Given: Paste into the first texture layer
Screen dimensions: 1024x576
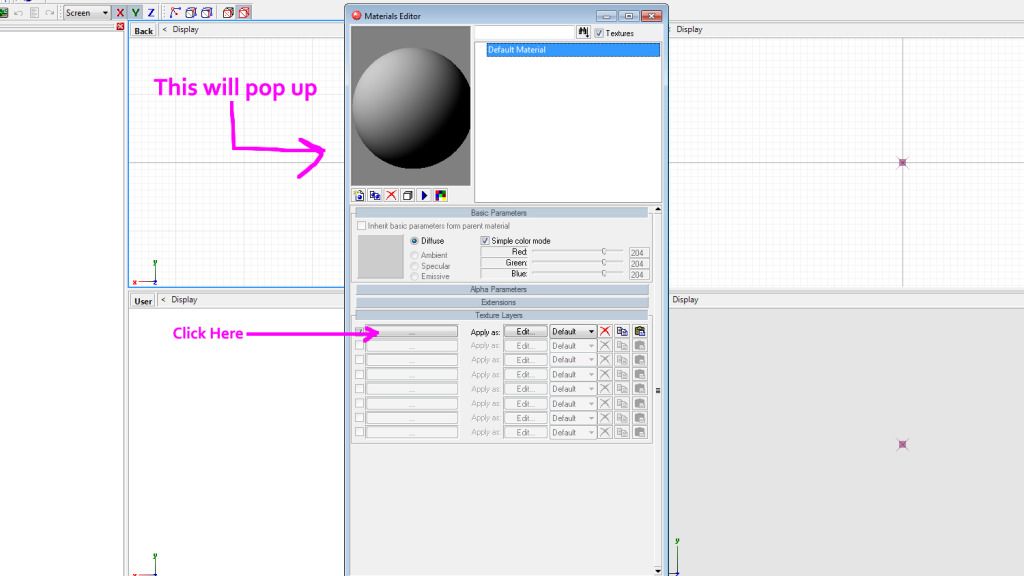Looking at the screenshot, I should click(640, 332).
